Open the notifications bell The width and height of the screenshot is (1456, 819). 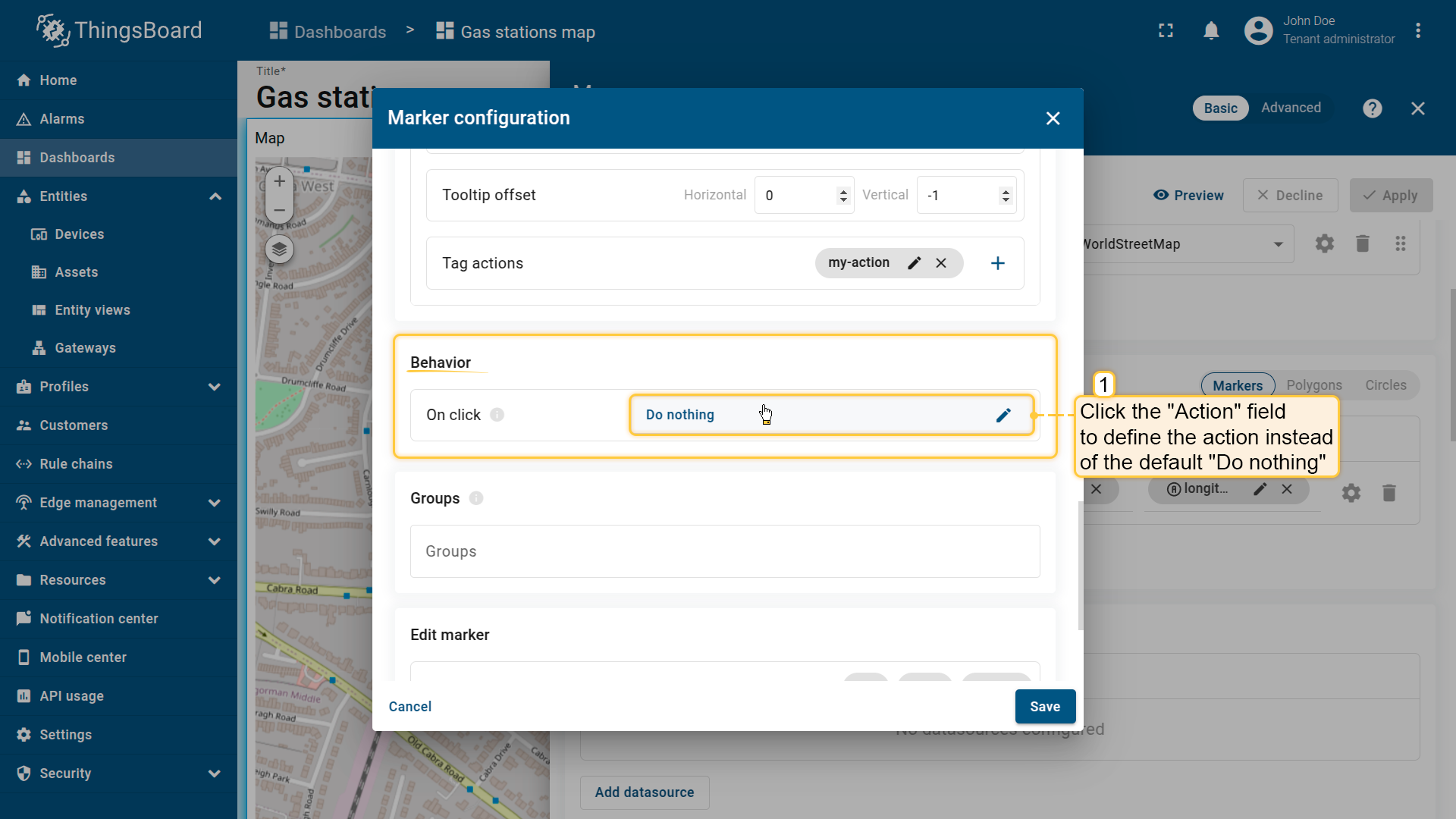[1211, 31]
